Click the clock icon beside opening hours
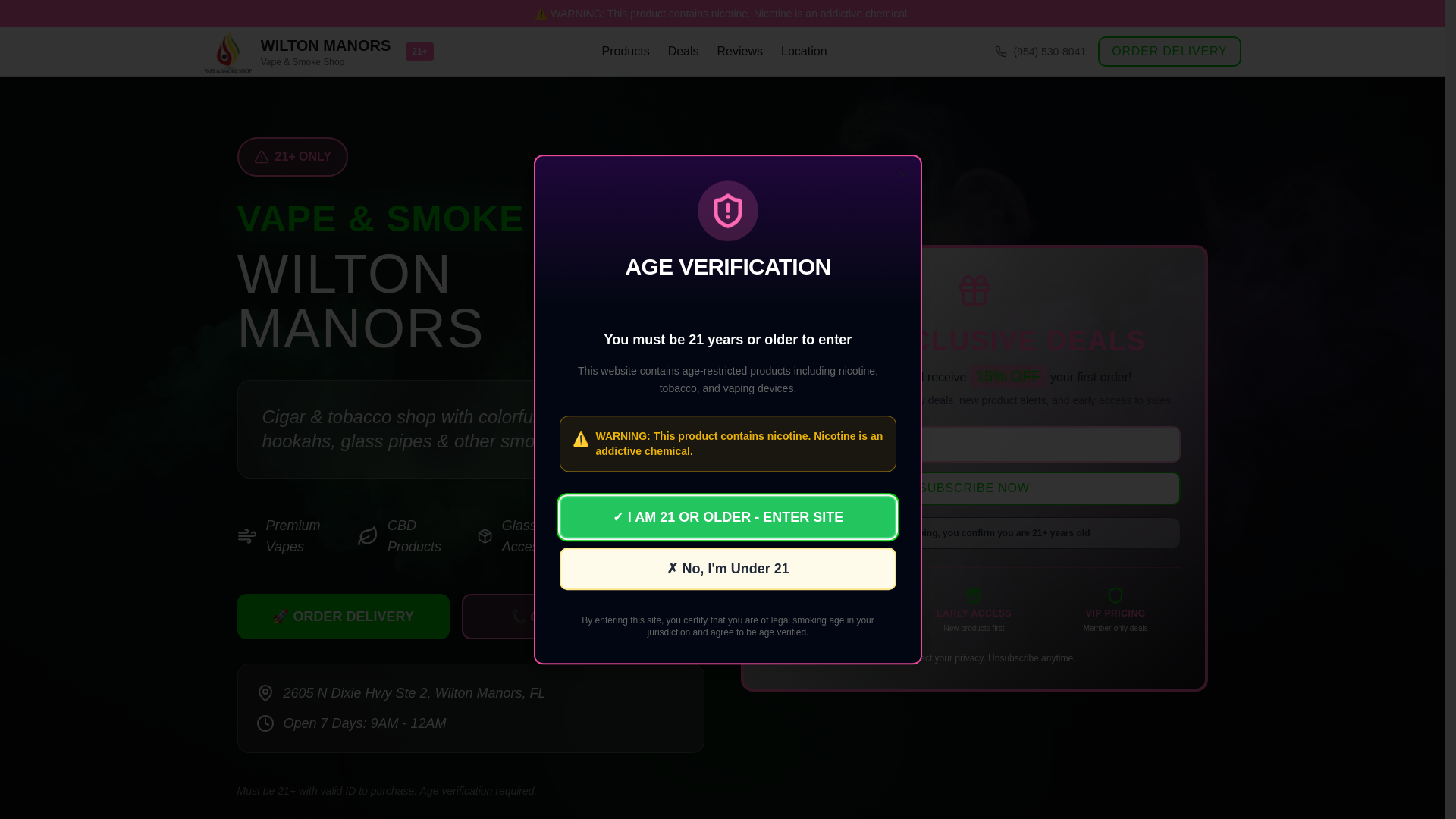Screen dimensions: 1456x819 265,723
